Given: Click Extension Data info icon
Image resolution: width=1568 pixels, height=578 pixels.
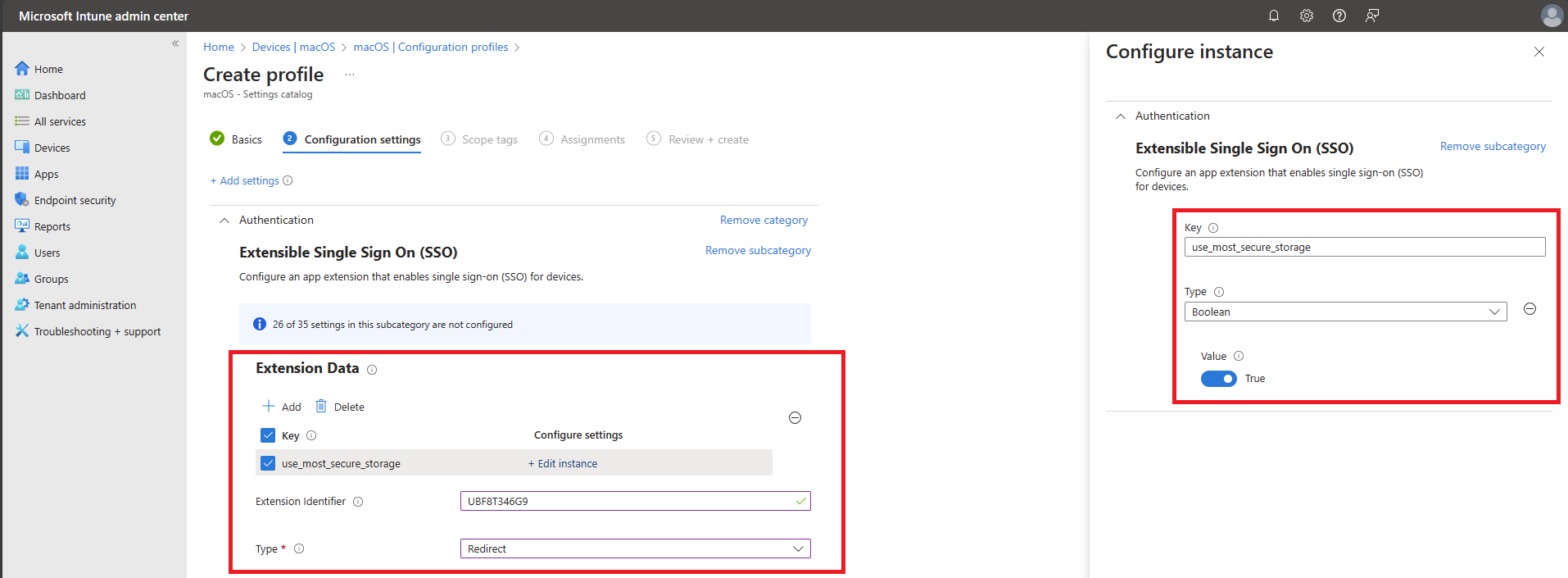Looking at the screenshot, I should [372, 370].
